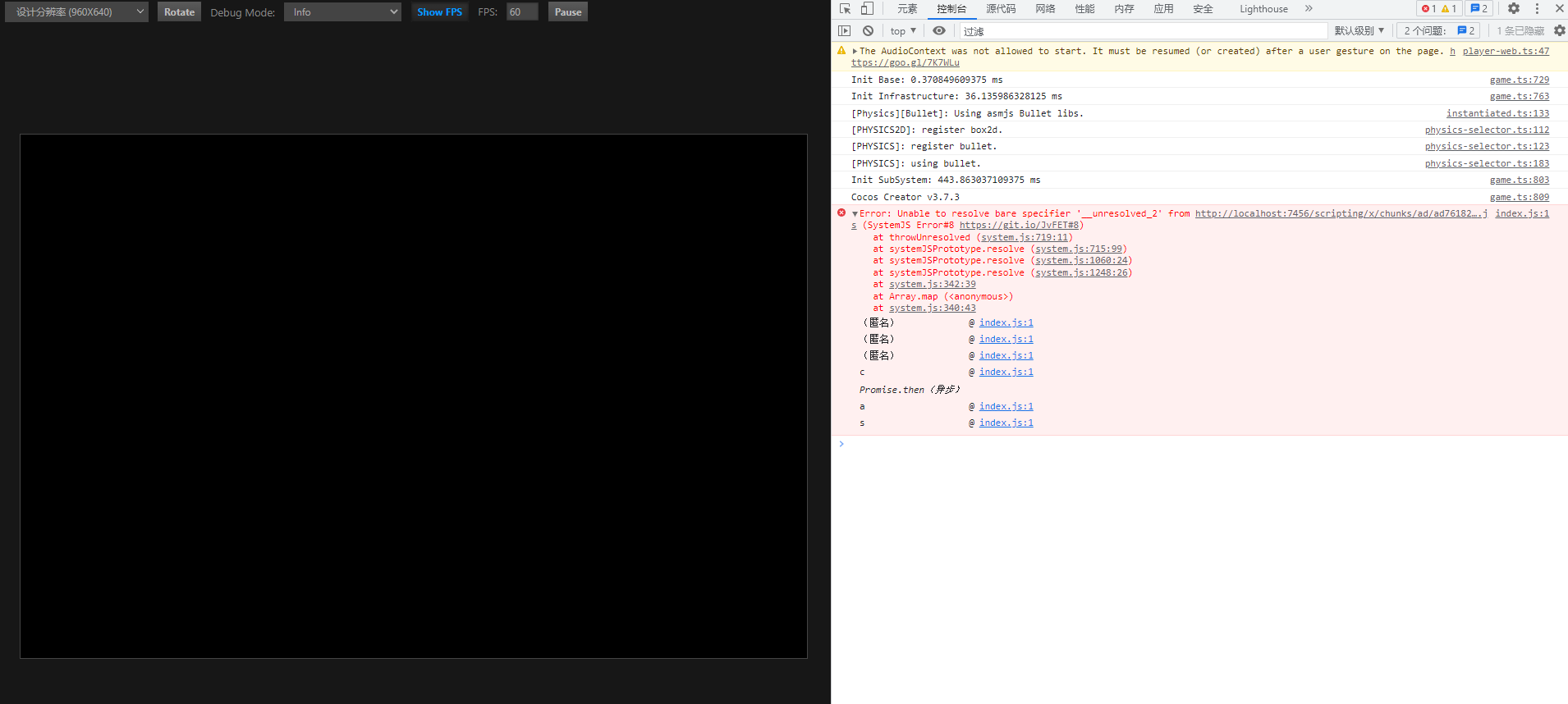
Task: Switch to the 应用 tab
Action: 1163,9
